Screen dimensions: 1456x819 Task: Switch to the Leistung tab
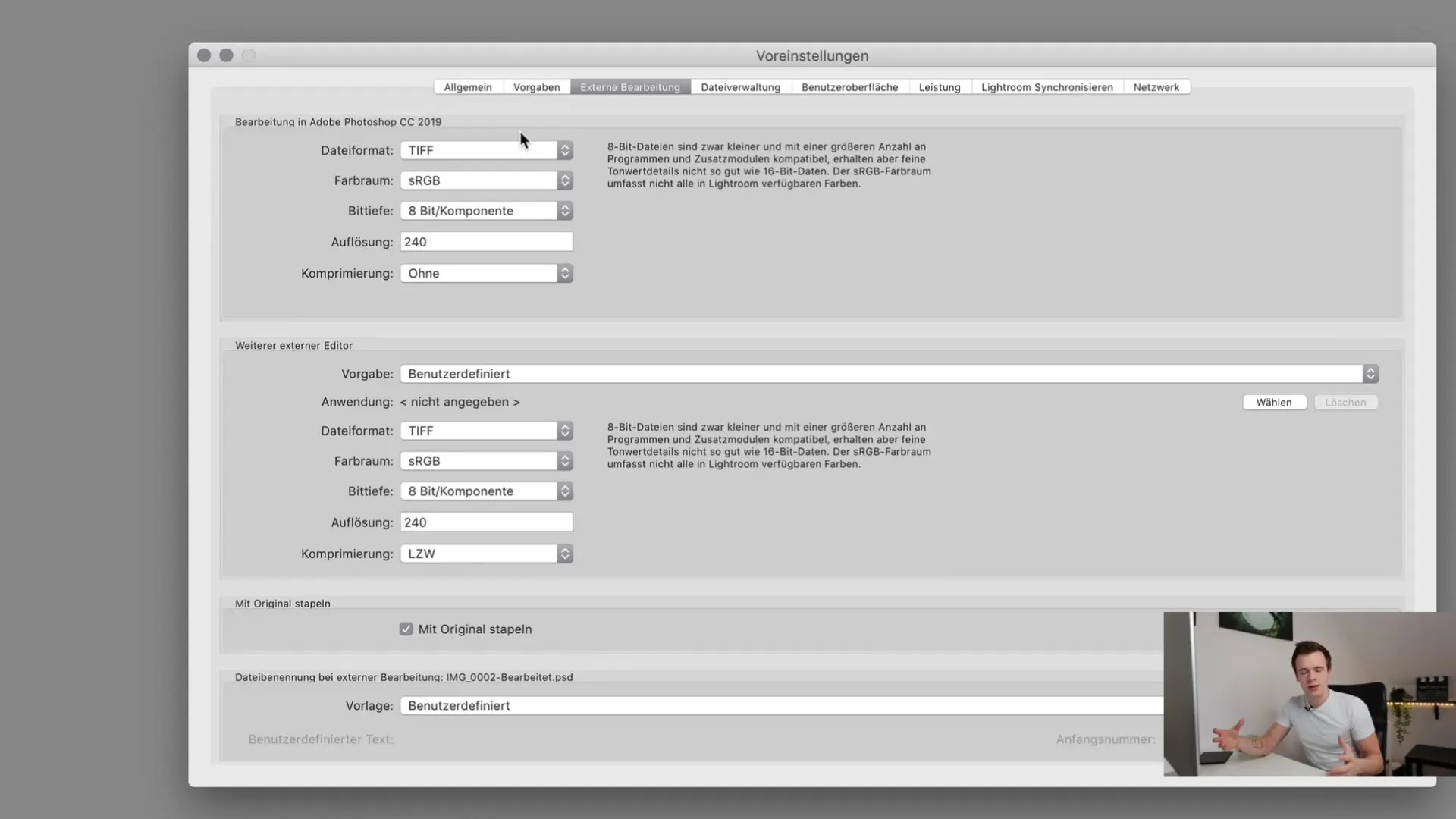[940, 87]
